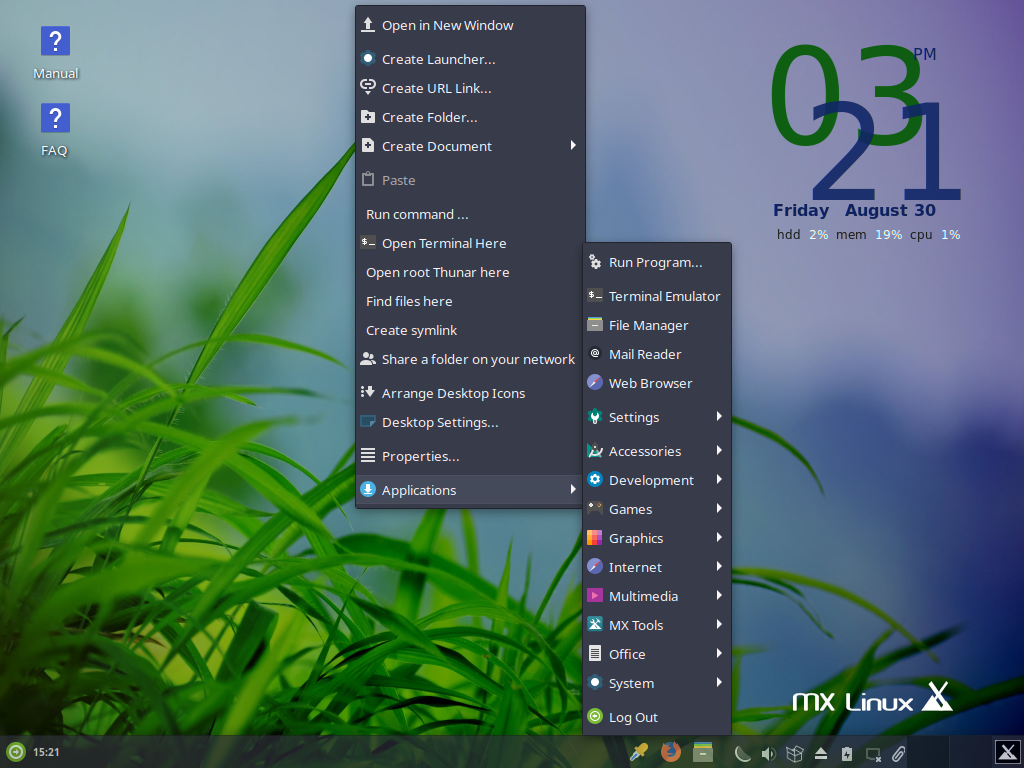The height and width of the screenshot is (768, 1024).
Task: Open the MX Linux menu button
Action: (x=1008, y=752)
